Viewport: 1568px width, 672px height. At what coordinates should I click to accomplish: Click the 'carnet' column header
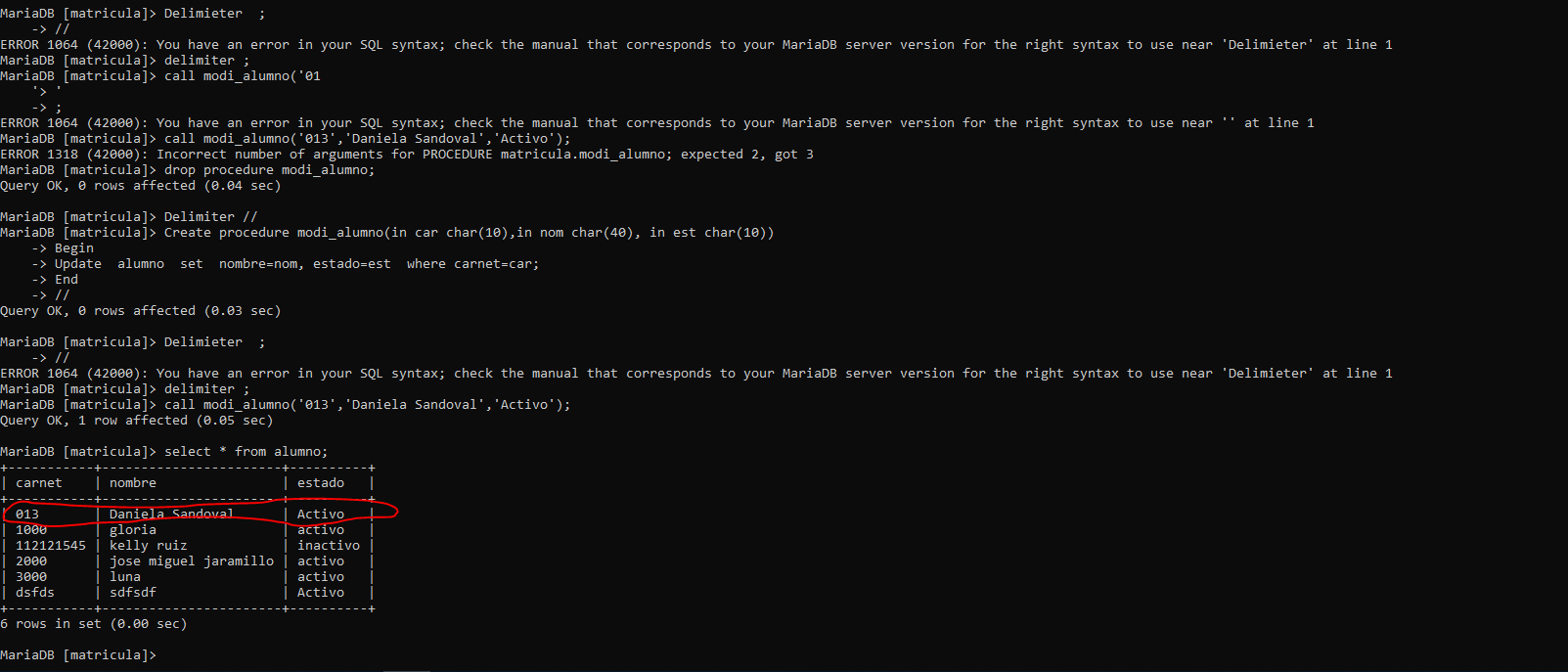click(x=39, y=483)
